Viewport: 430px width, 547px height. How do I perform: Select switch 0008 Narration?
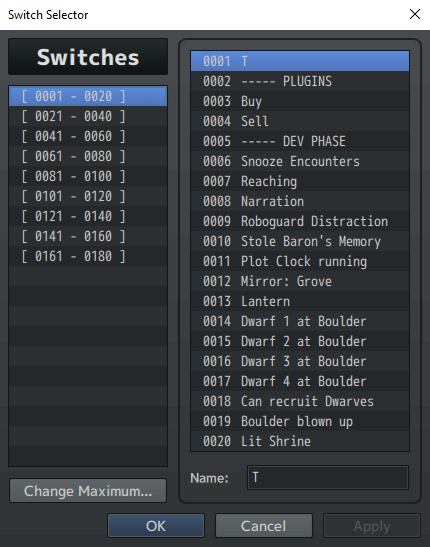300,201
